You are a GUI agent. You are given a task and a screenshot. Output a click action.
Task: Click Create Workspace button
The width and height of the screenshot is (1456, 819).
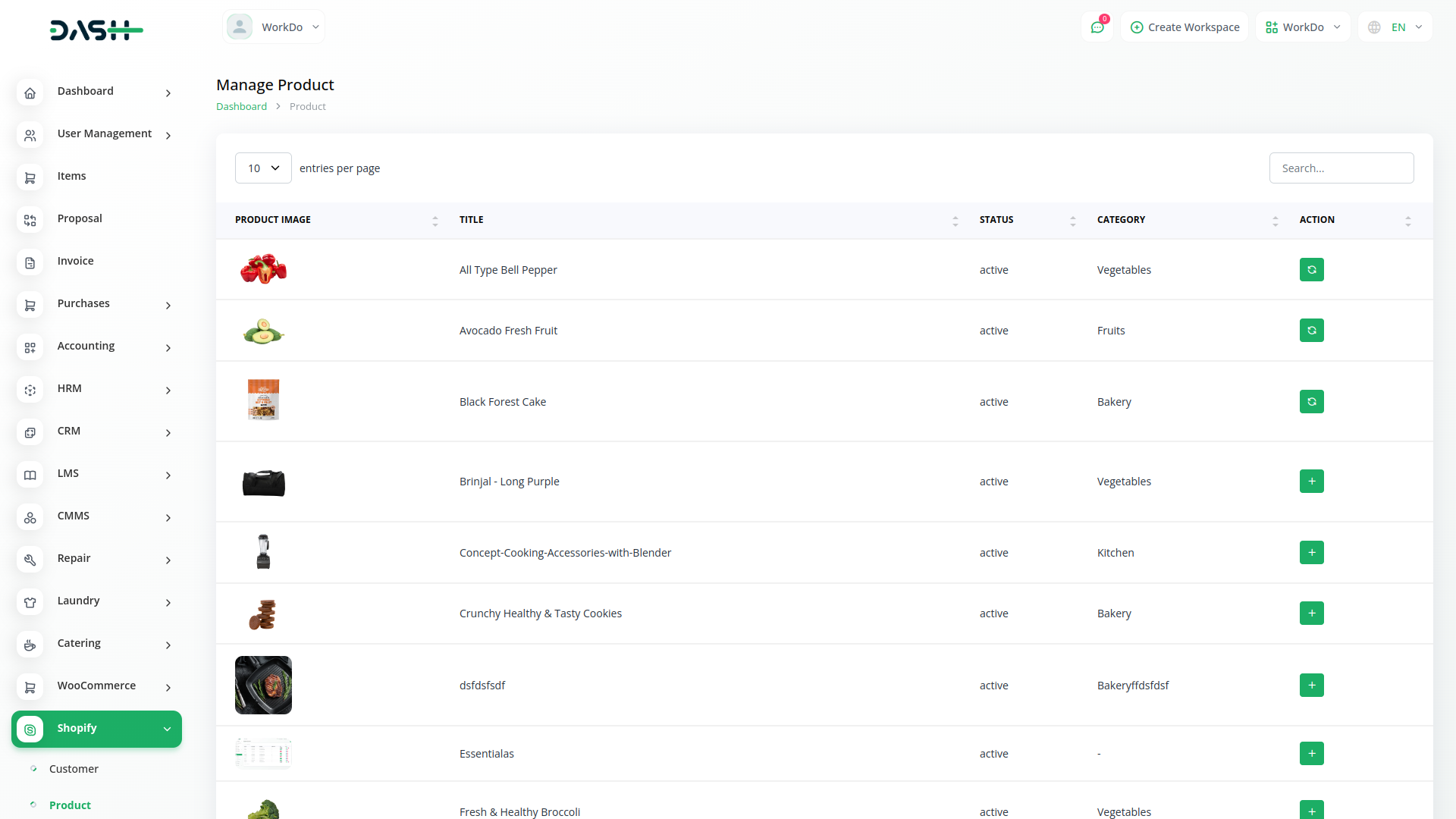tap(1185, 27)
